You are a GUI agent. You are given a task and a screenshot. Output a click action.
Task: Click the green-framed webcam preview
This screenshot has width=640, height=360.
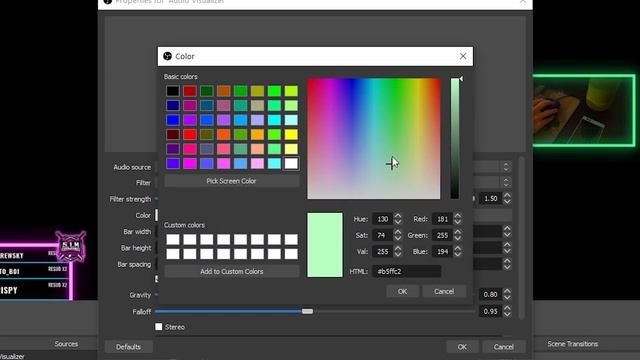584,110
